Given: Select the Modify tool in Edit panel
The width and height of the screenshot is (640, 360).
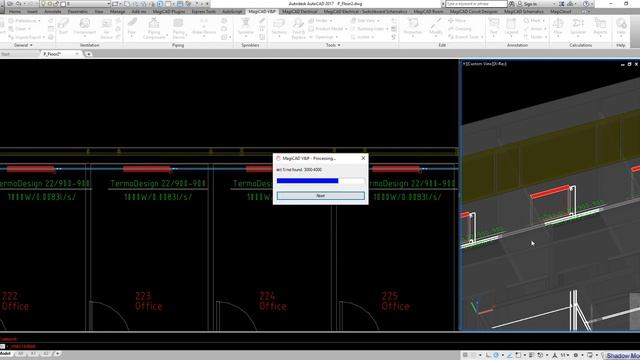Looking at the screenshot, I should click(436, 27).
